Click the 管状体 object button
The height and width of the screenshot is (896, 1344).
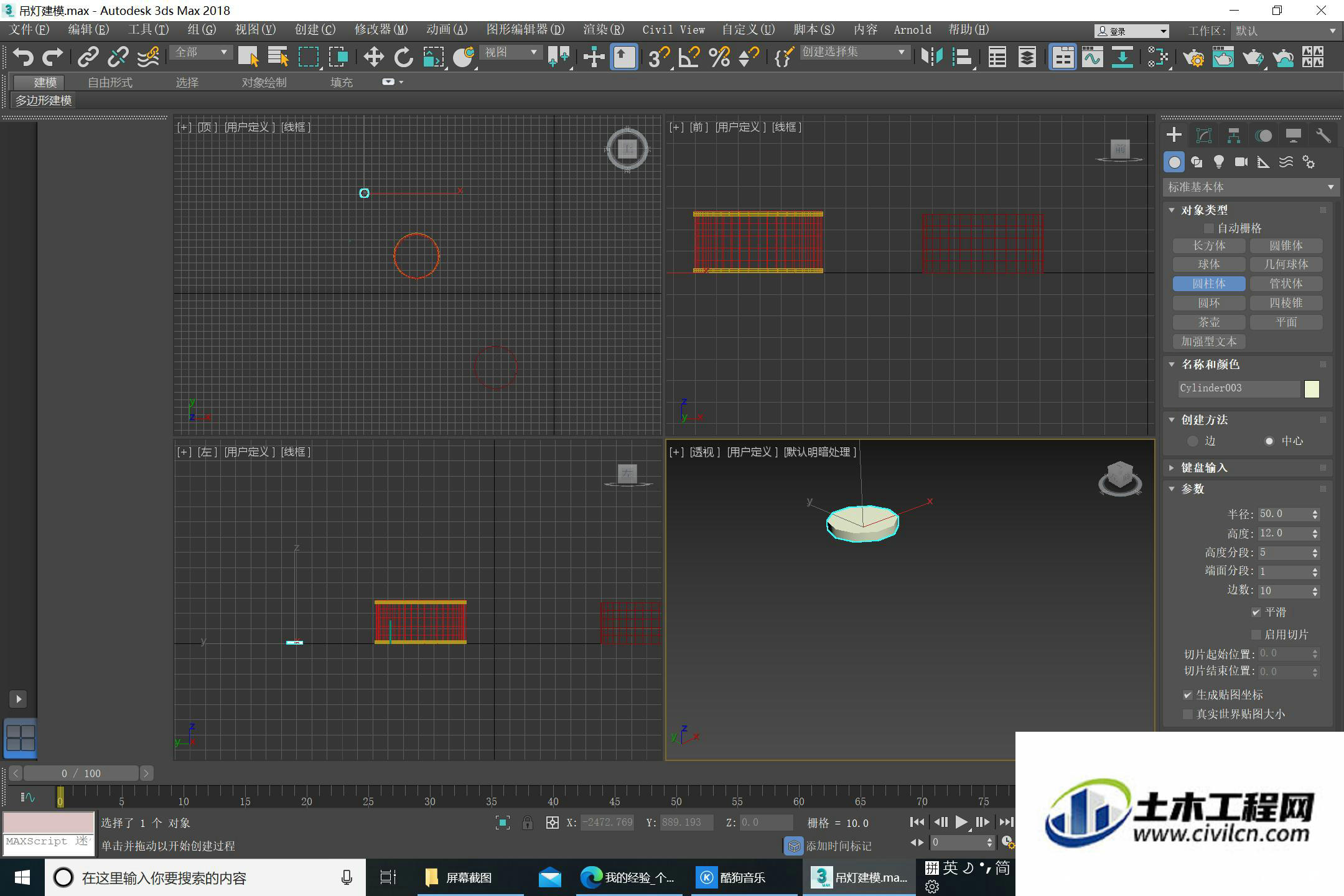[1286, 284]
